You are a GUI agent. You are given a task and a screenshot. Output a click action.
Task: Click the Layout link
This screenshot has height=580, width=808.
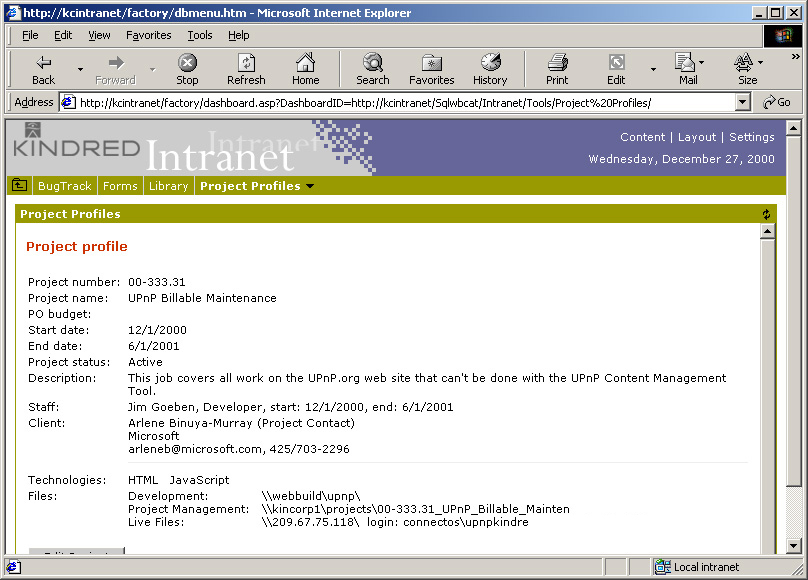click(x=697, y=137)
